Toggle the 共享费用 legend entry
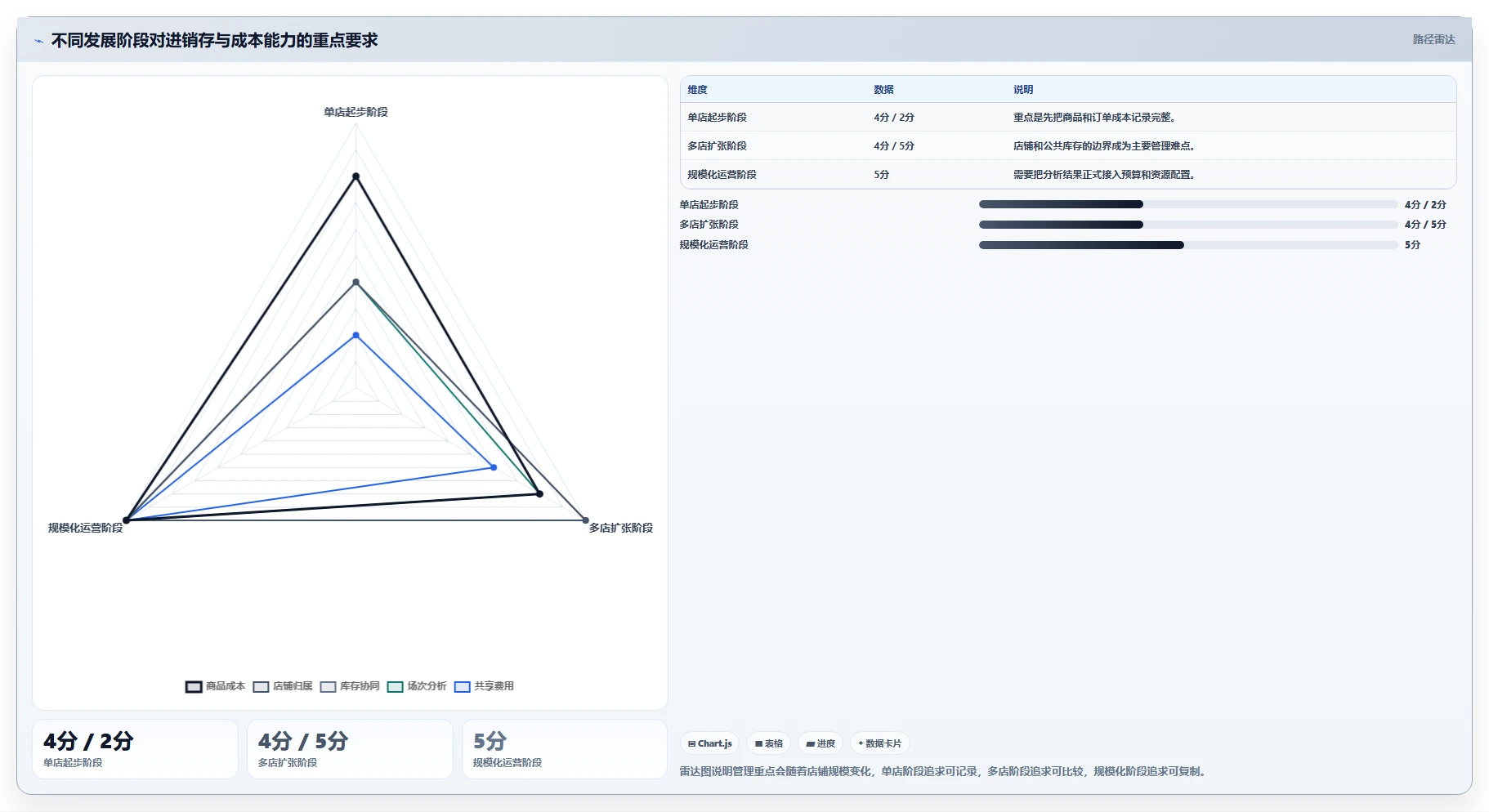The image size is (1489, 812). [484, 686]
